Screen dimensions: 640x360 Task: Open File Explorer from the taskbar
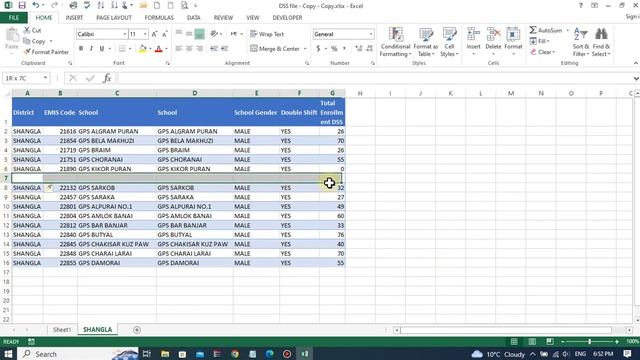coord(165,354)
